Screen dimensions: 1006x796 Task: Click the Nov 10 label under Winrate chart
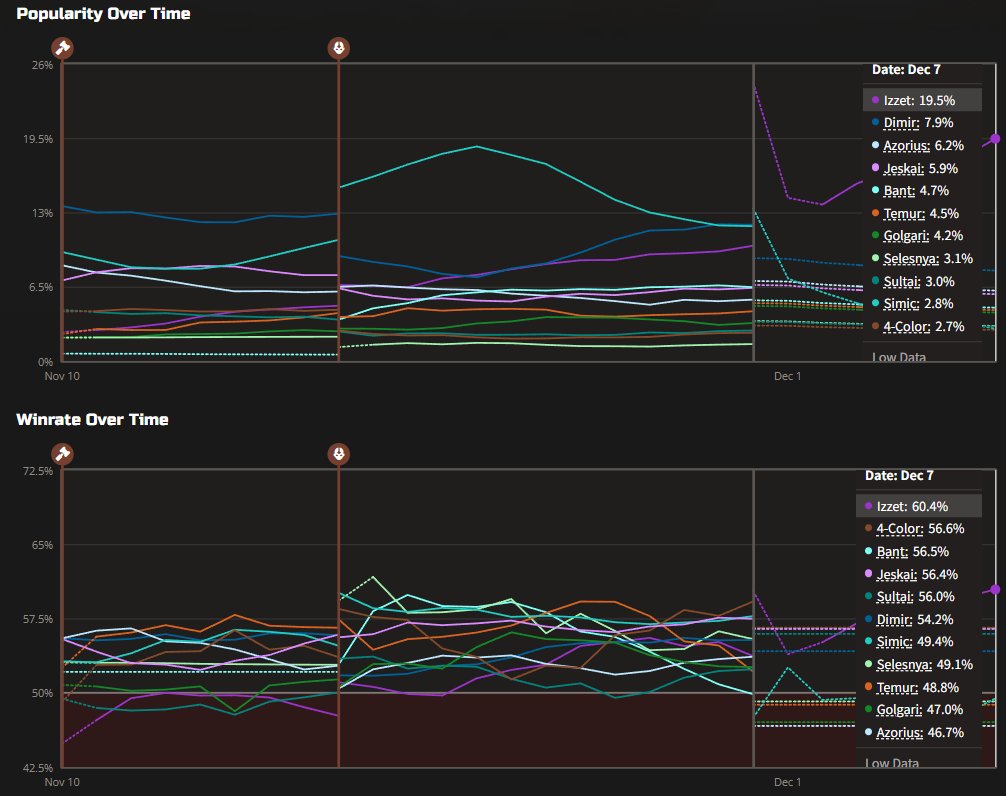[62, 782]
